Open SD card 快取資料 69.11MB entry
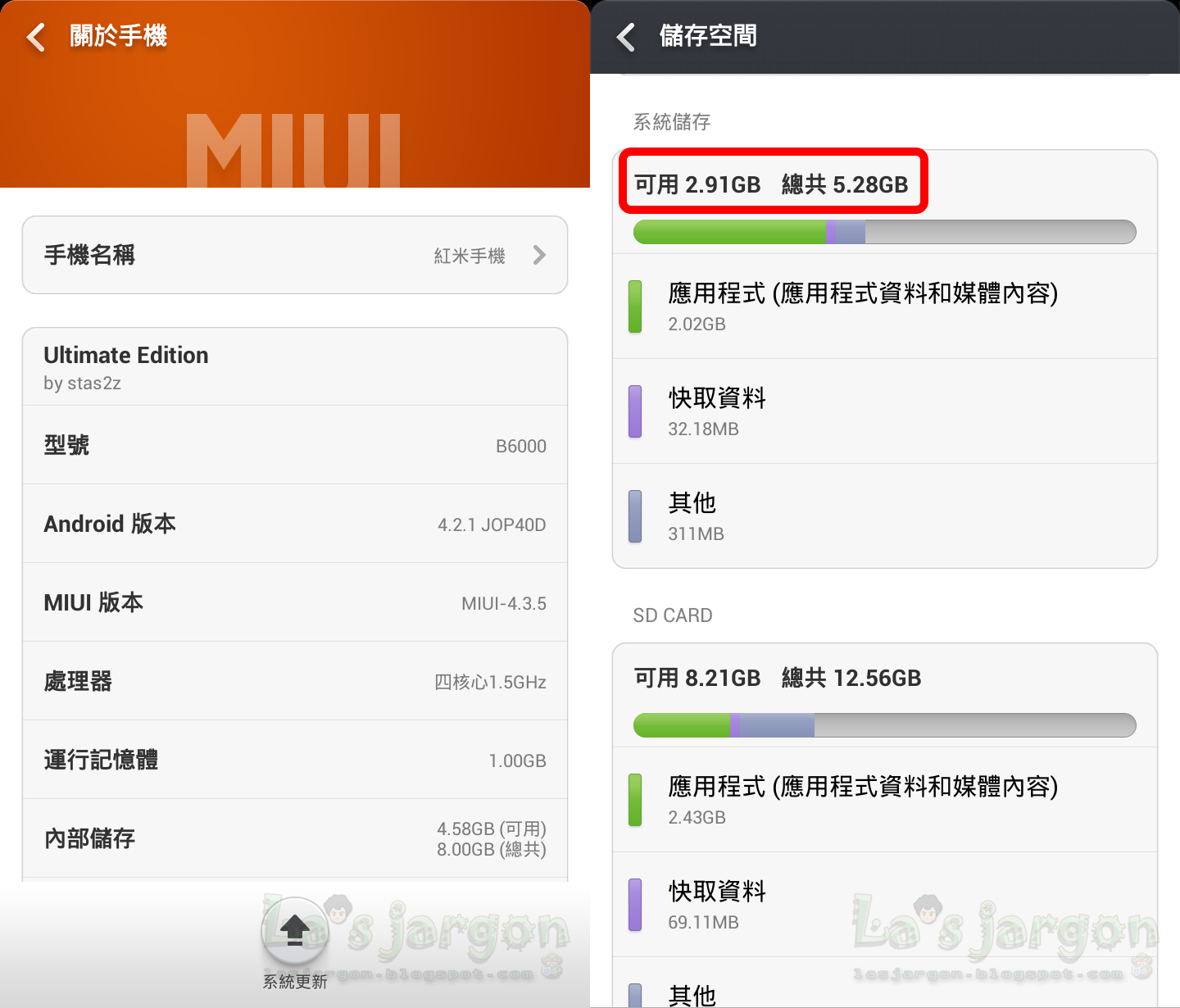 point(885,905)
